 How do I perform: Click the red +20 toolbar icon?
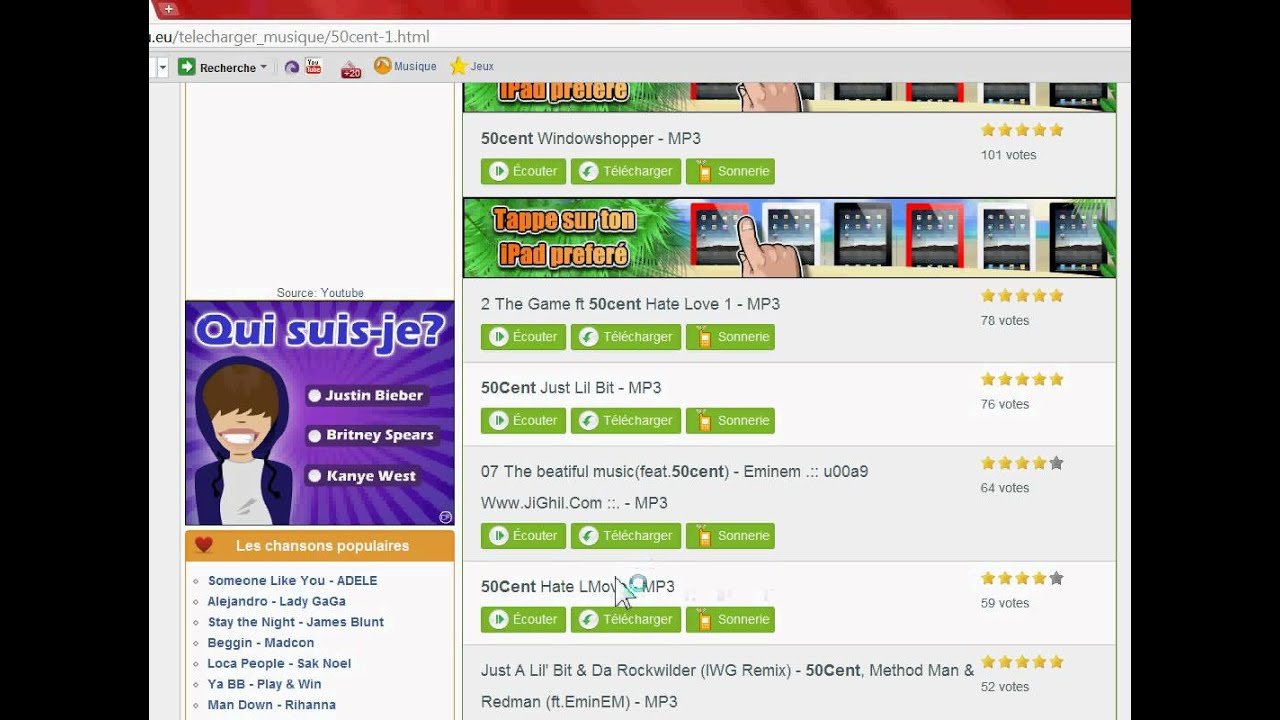pyautogui.click(x=351, y=68)
